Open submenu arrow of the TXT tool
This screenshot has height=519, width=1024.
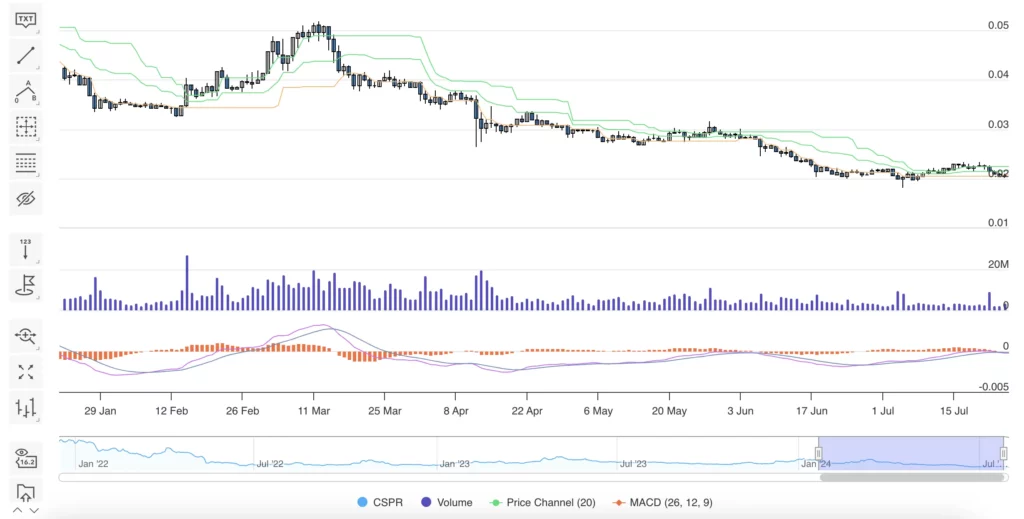pos(38,31)
